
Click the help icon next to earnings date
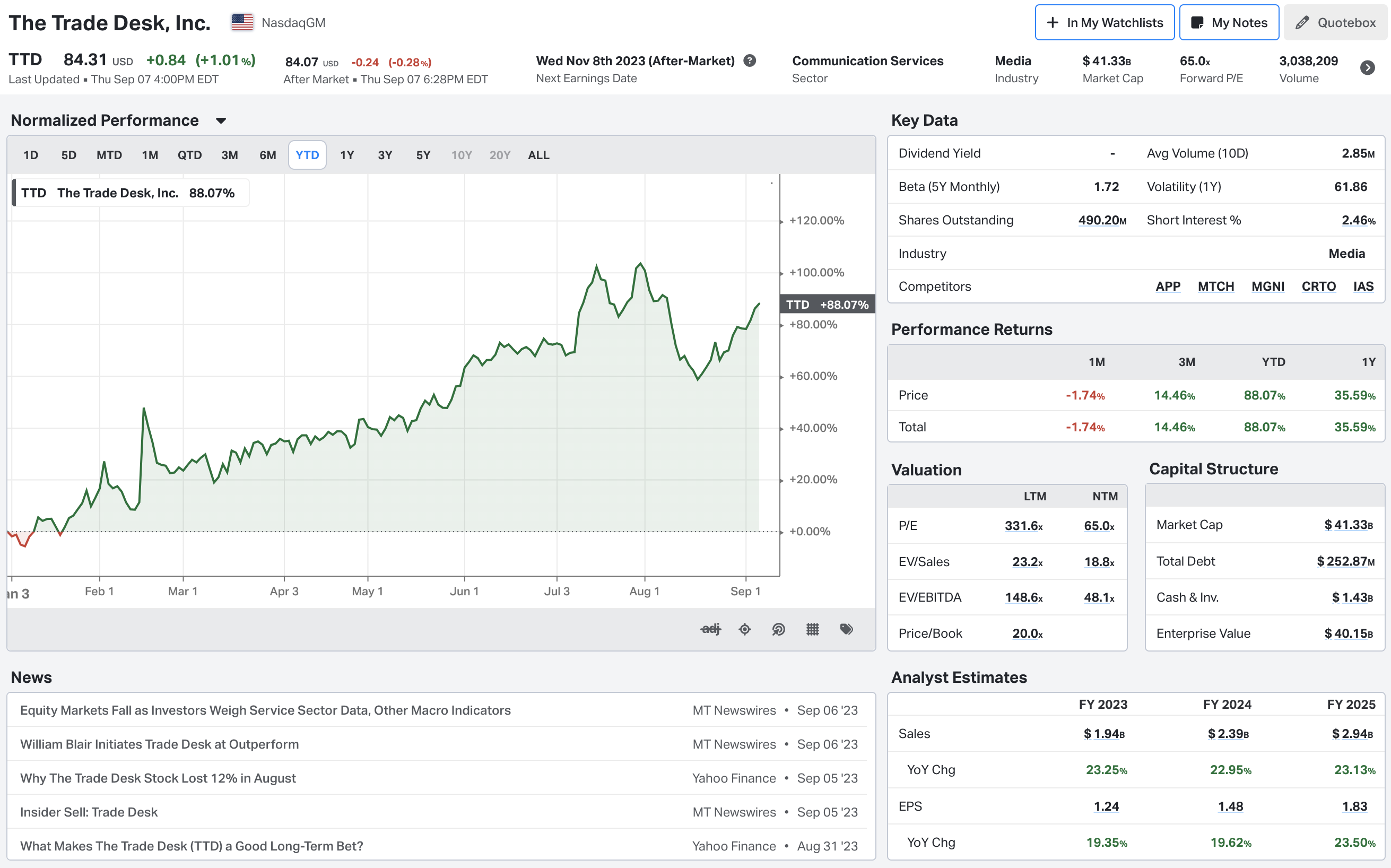point(750,61)
